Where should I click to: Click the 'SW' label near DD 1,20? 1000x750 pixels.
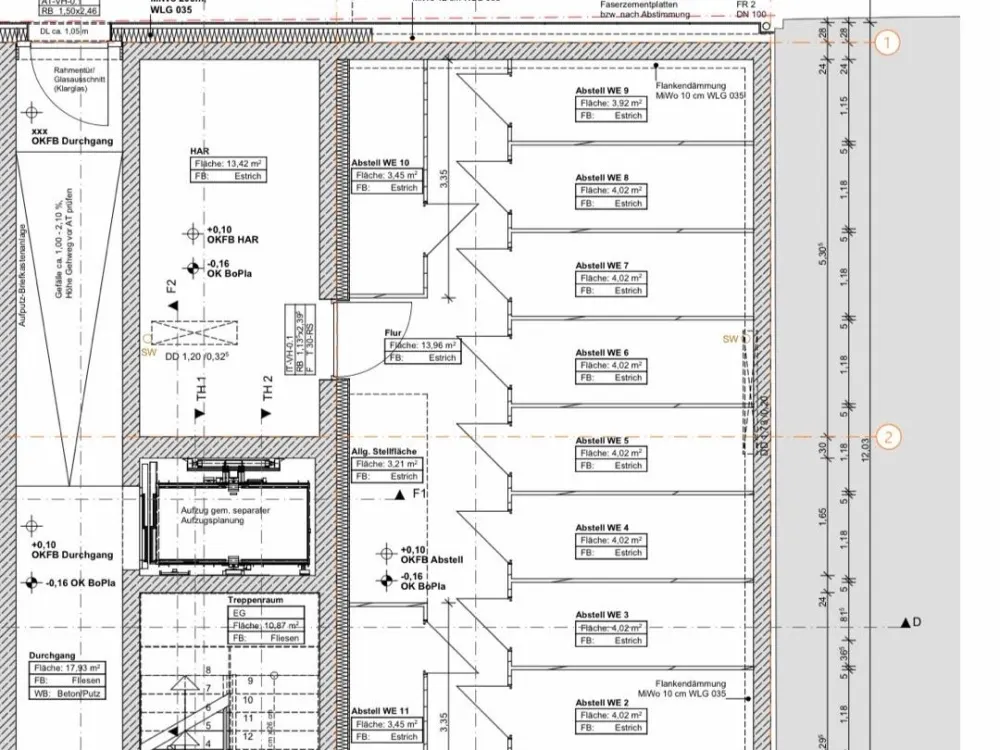click(x=149, y=353)
